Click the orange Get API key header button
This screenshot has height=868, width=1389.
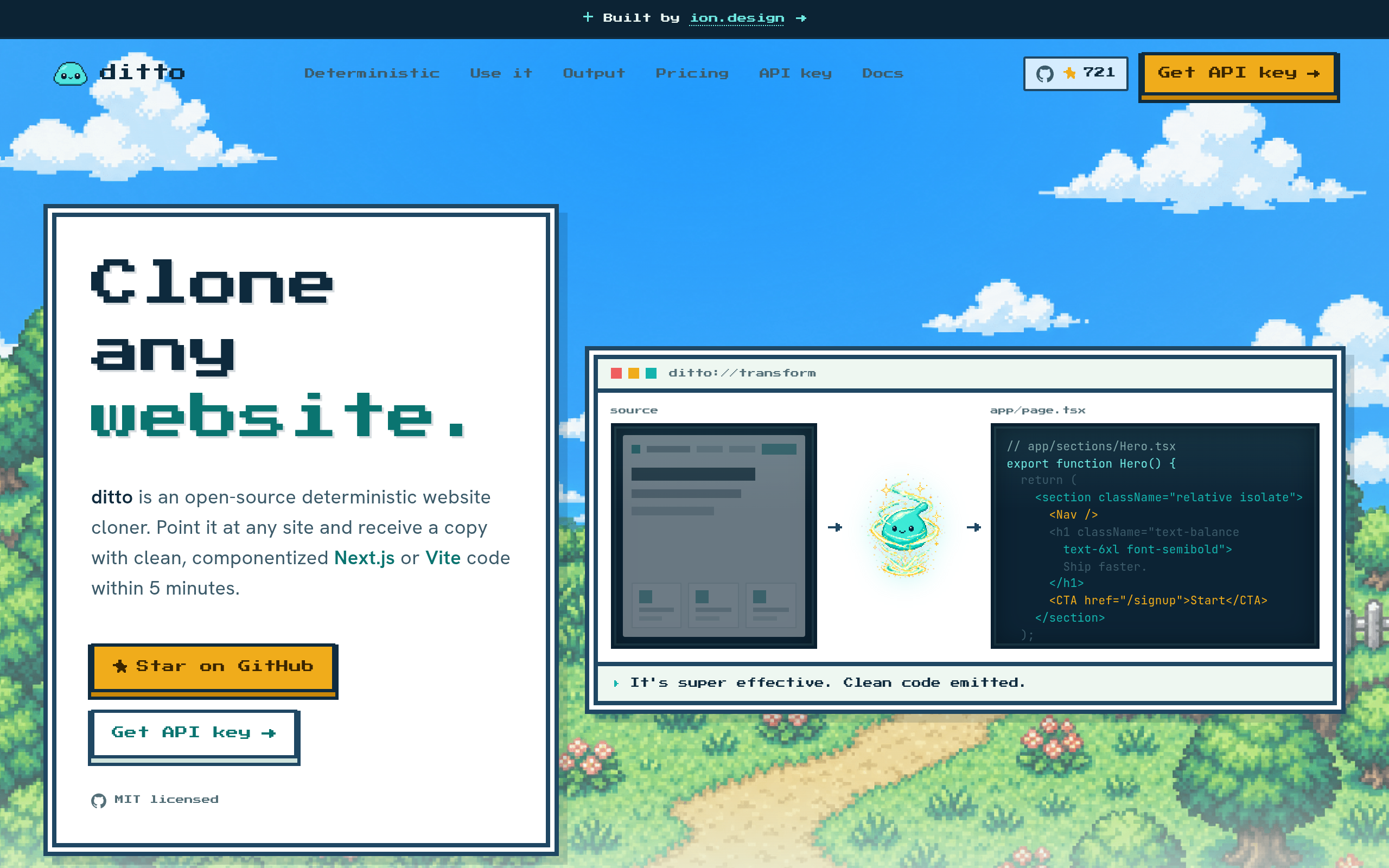point(1239,77)
